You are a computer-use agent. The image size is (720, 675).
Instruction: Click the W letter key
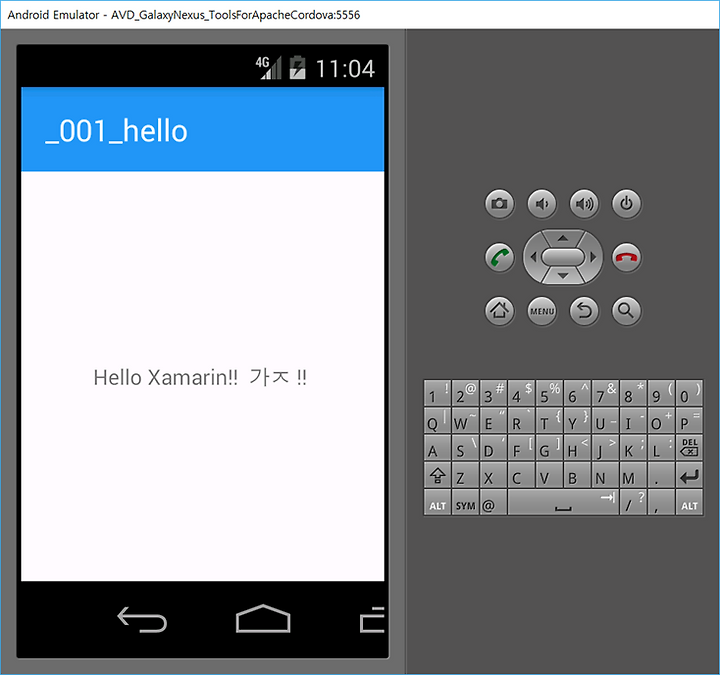point(466,420)
